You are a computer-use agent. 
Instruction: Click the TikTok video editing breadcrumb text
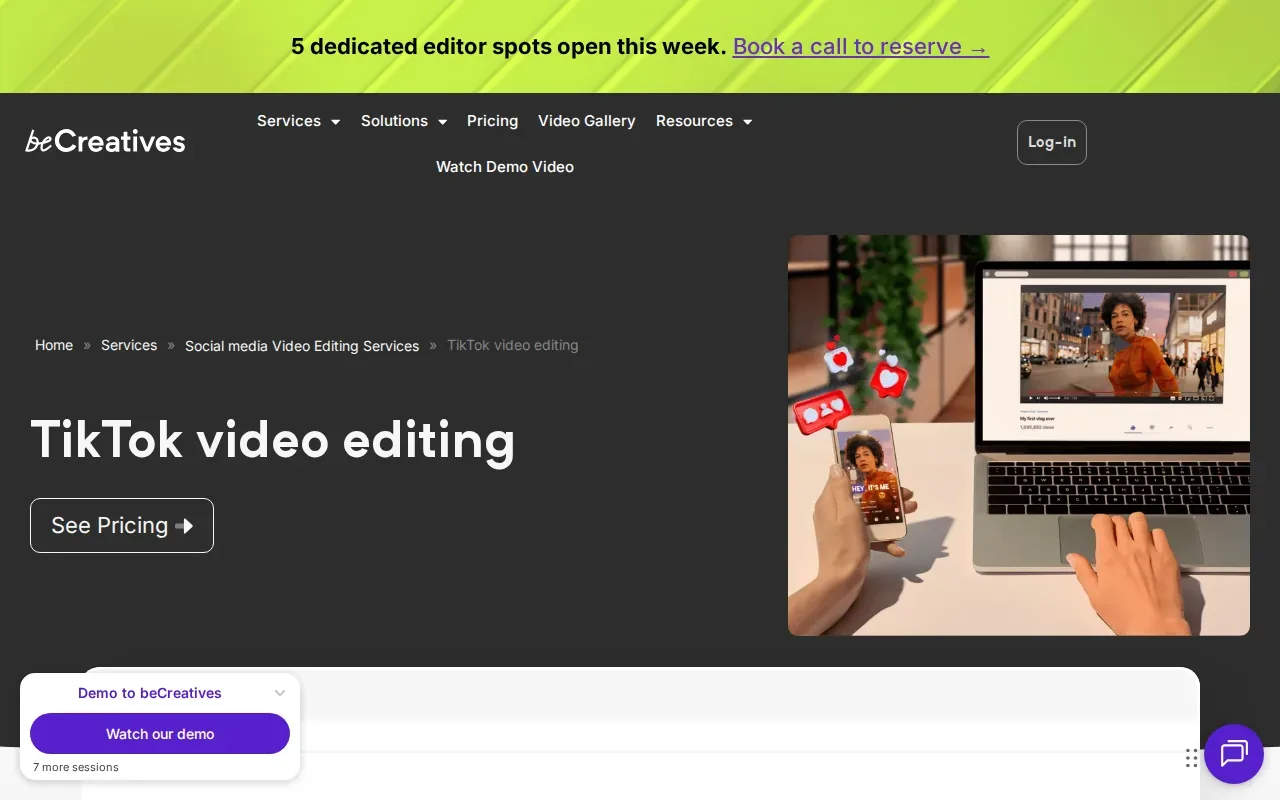pos(513,345)
